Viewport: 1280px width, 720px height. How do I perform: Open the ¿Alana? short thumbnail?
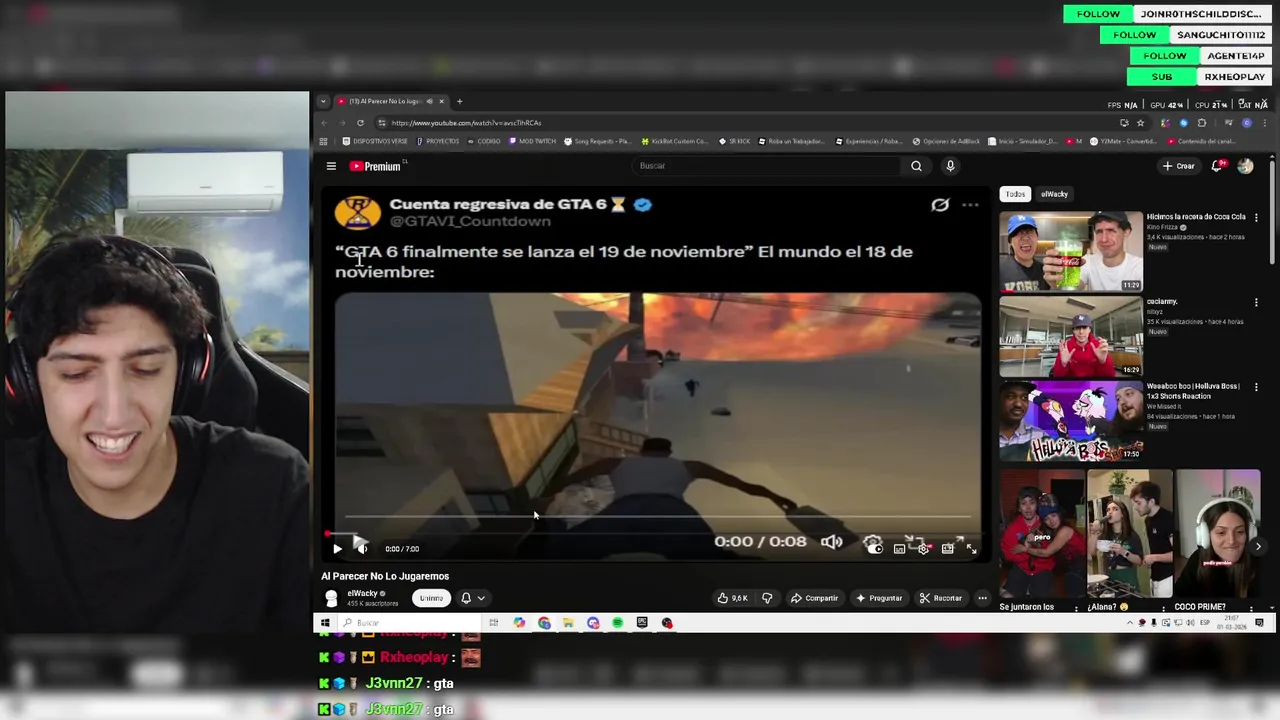[1130, 534]
